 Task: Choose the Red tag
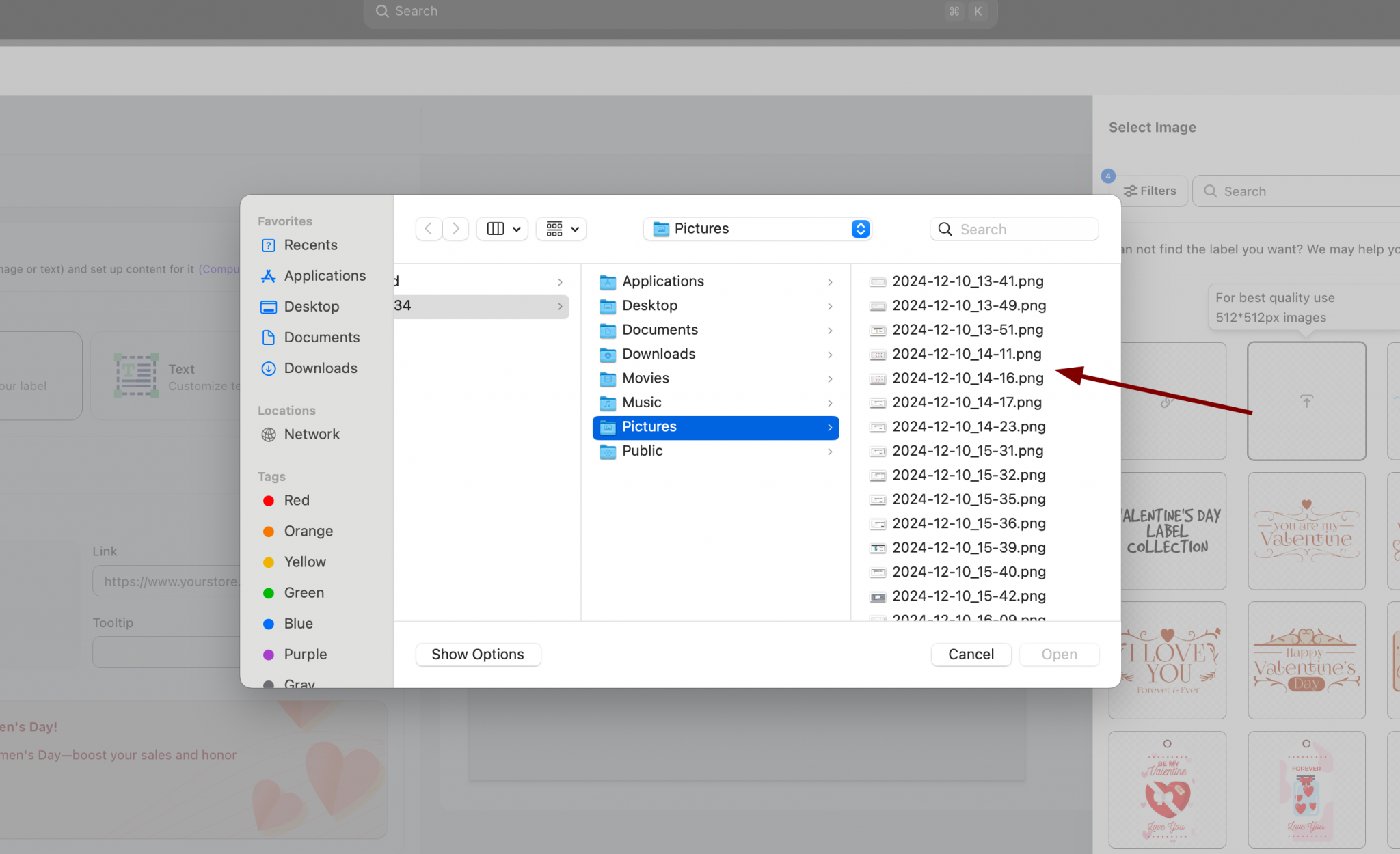(297, 501)
